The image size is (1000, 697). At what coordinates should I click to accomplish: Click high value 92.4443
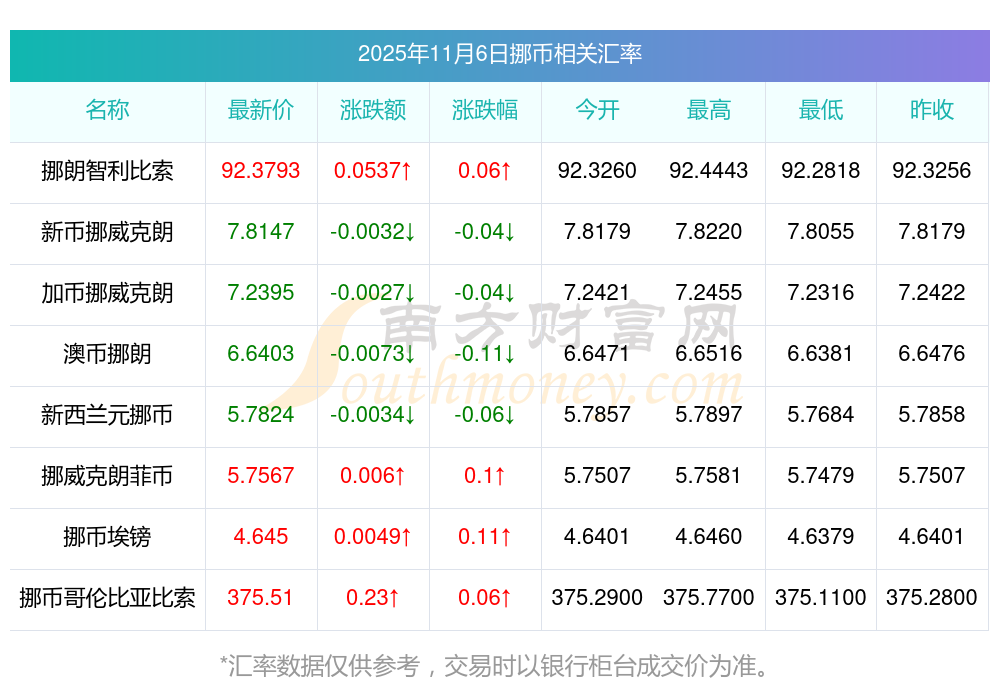coord(709,171)
